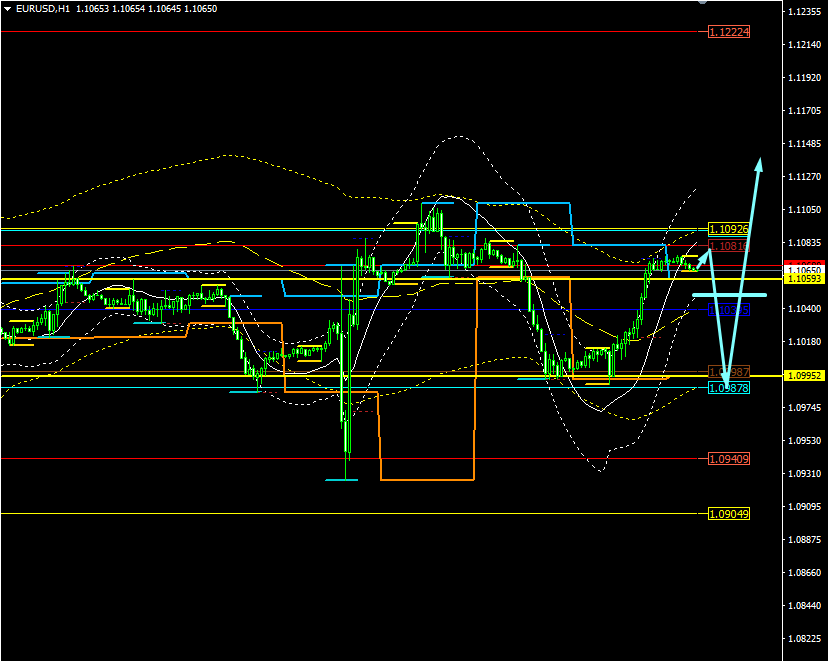Select the yellow 1.10926 level label
This screenshot has width=828, height=661.
[729, 229]
